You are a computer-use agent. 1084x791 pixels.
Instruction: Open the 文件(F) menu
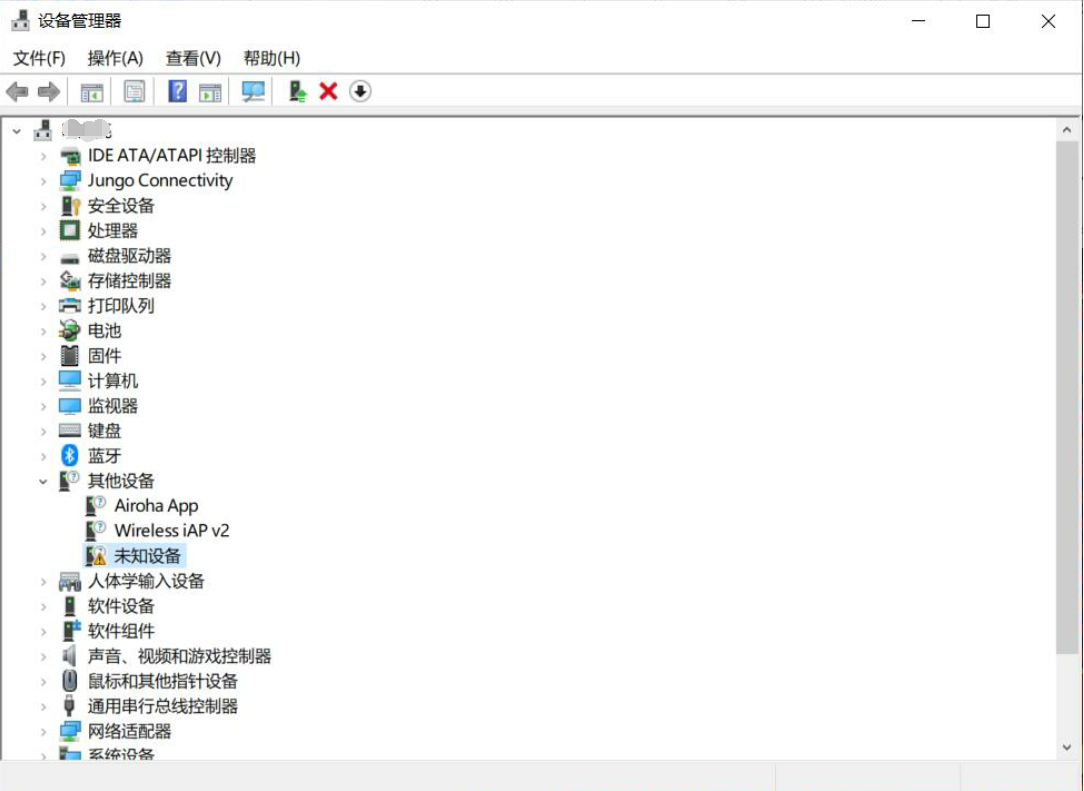pyautogui.click(x=39, y=58)
